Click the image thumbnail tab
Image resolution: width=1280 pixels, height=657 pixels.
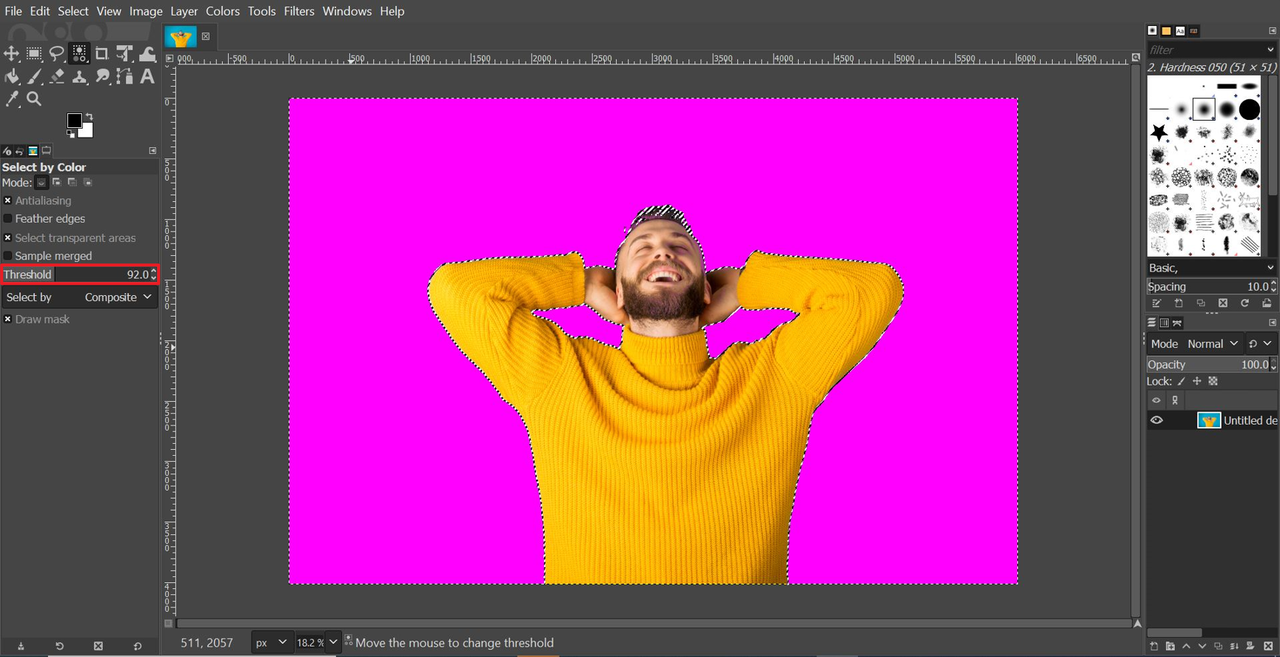coord(181,37)
